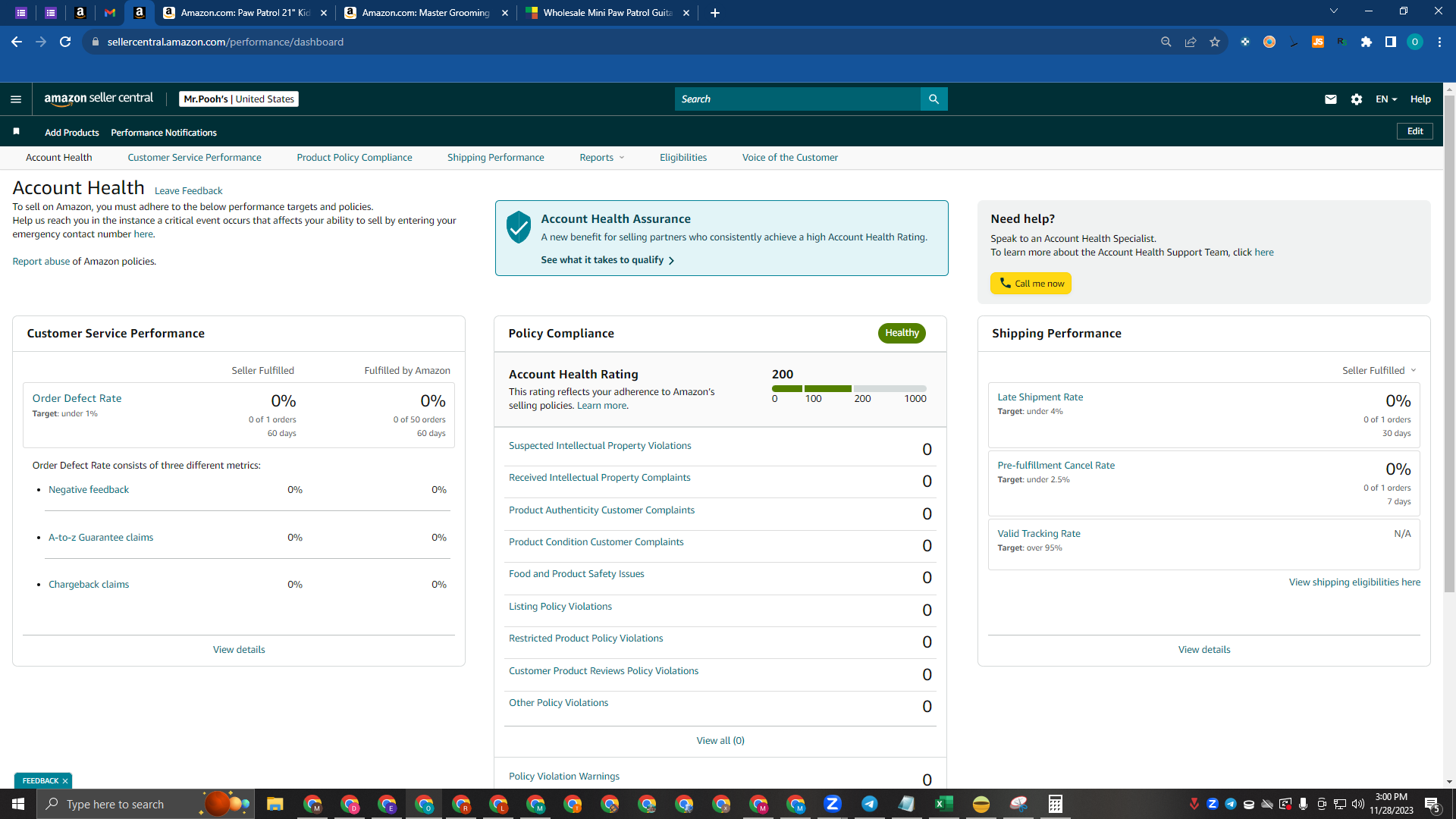Open the Customer Service Performance tab
1456x819 pixels.
click(x=194, y=158)
